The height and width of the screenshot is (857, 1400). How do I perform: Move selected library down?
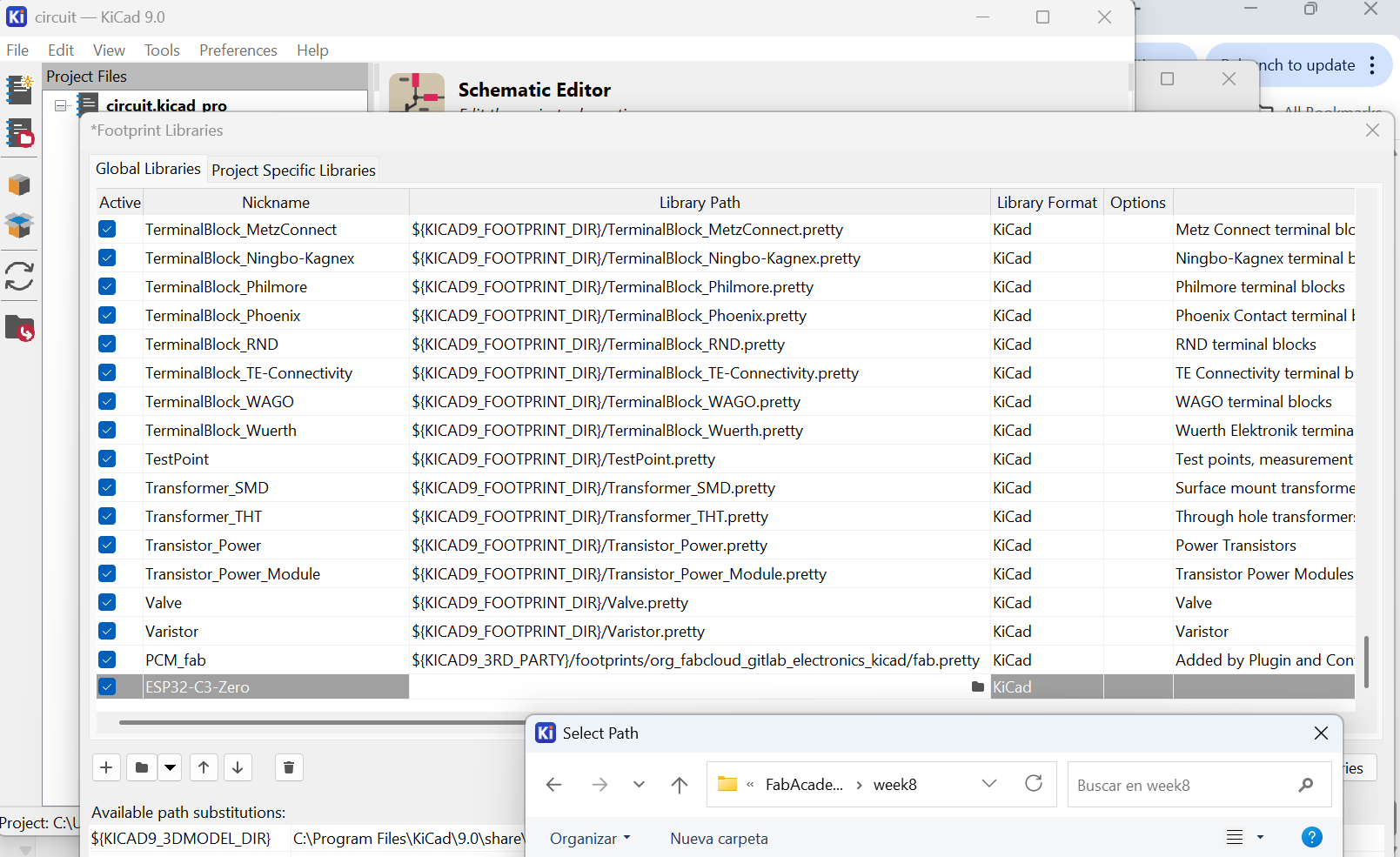238,767
